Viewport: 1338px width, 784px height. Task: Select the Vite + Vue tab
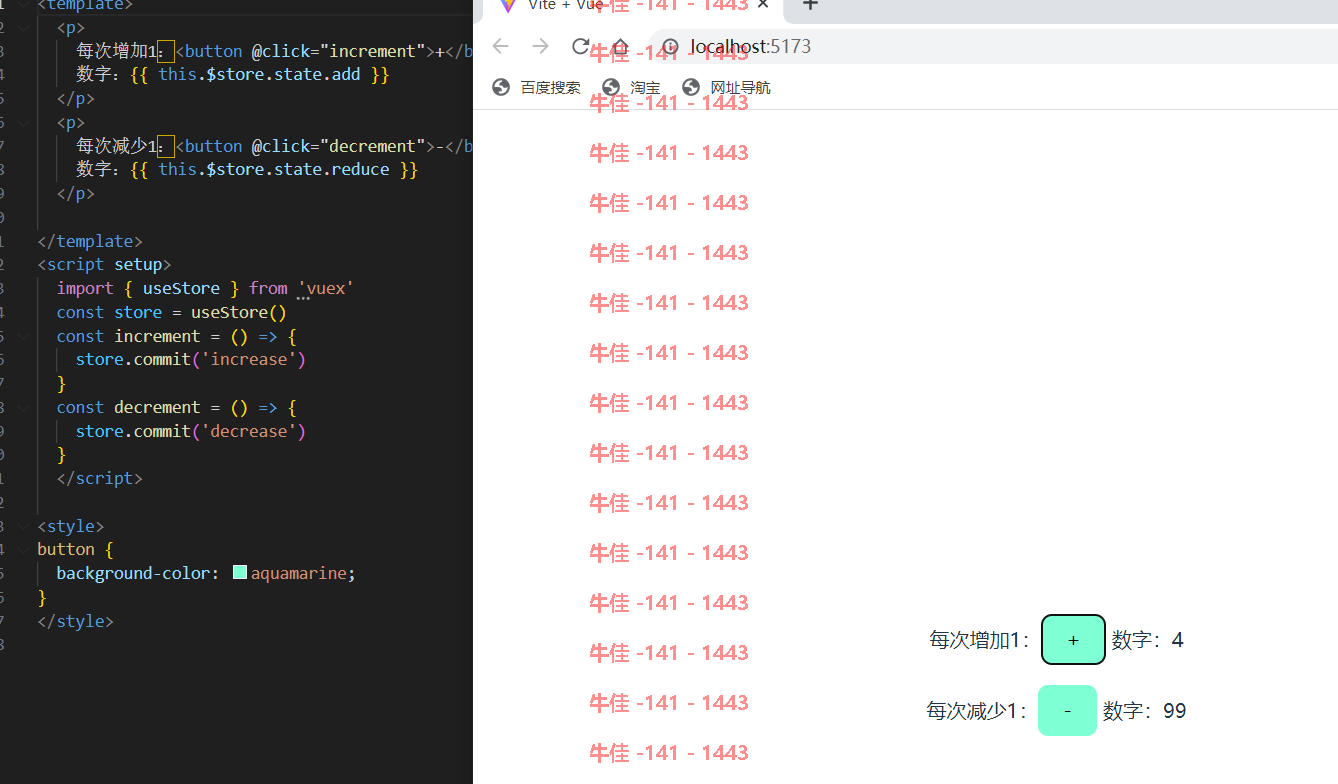(x=633, y=8)
